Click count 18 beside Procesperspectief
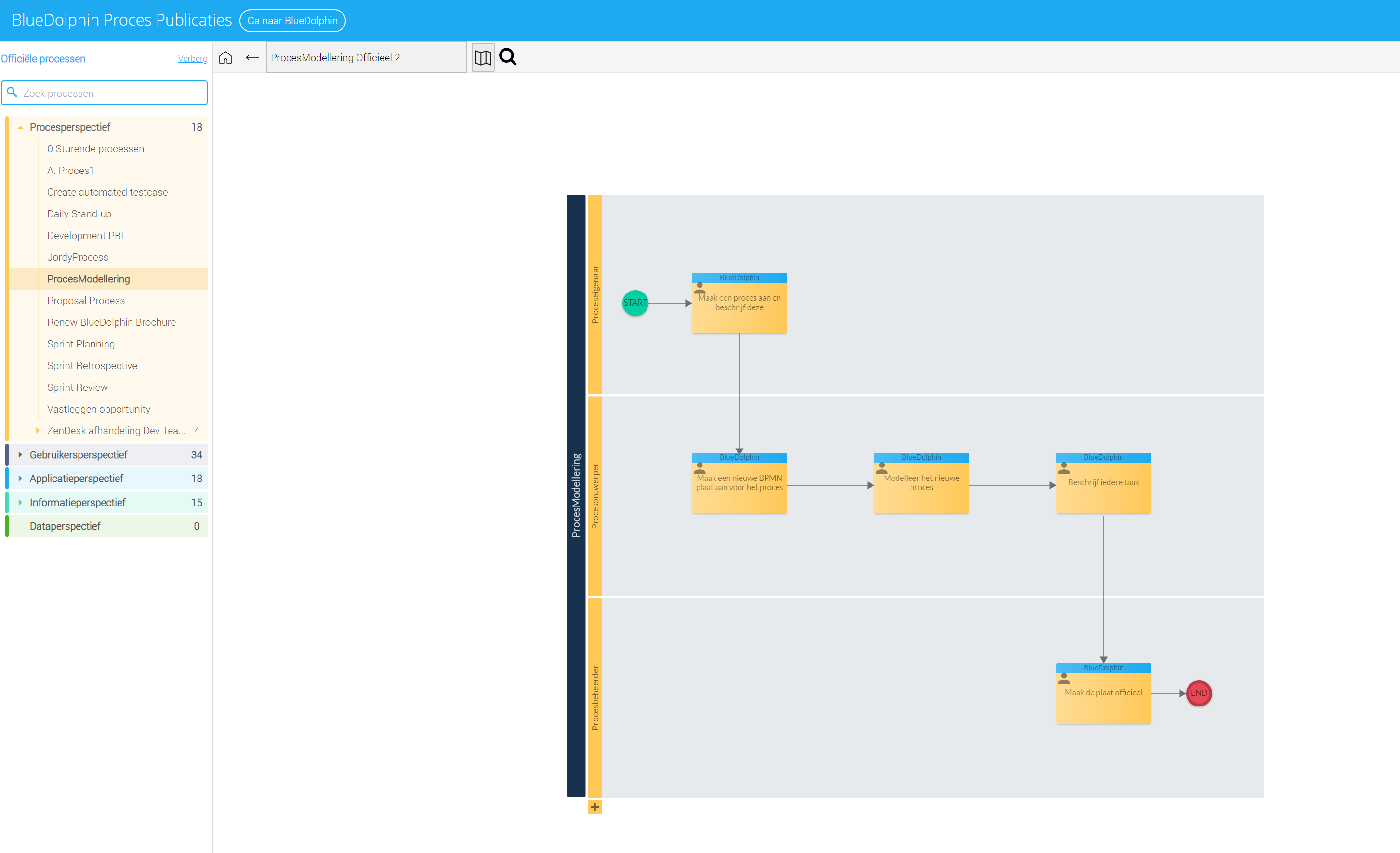Image resolution: width=1400 pixels, height=853 pixels. 197,127
